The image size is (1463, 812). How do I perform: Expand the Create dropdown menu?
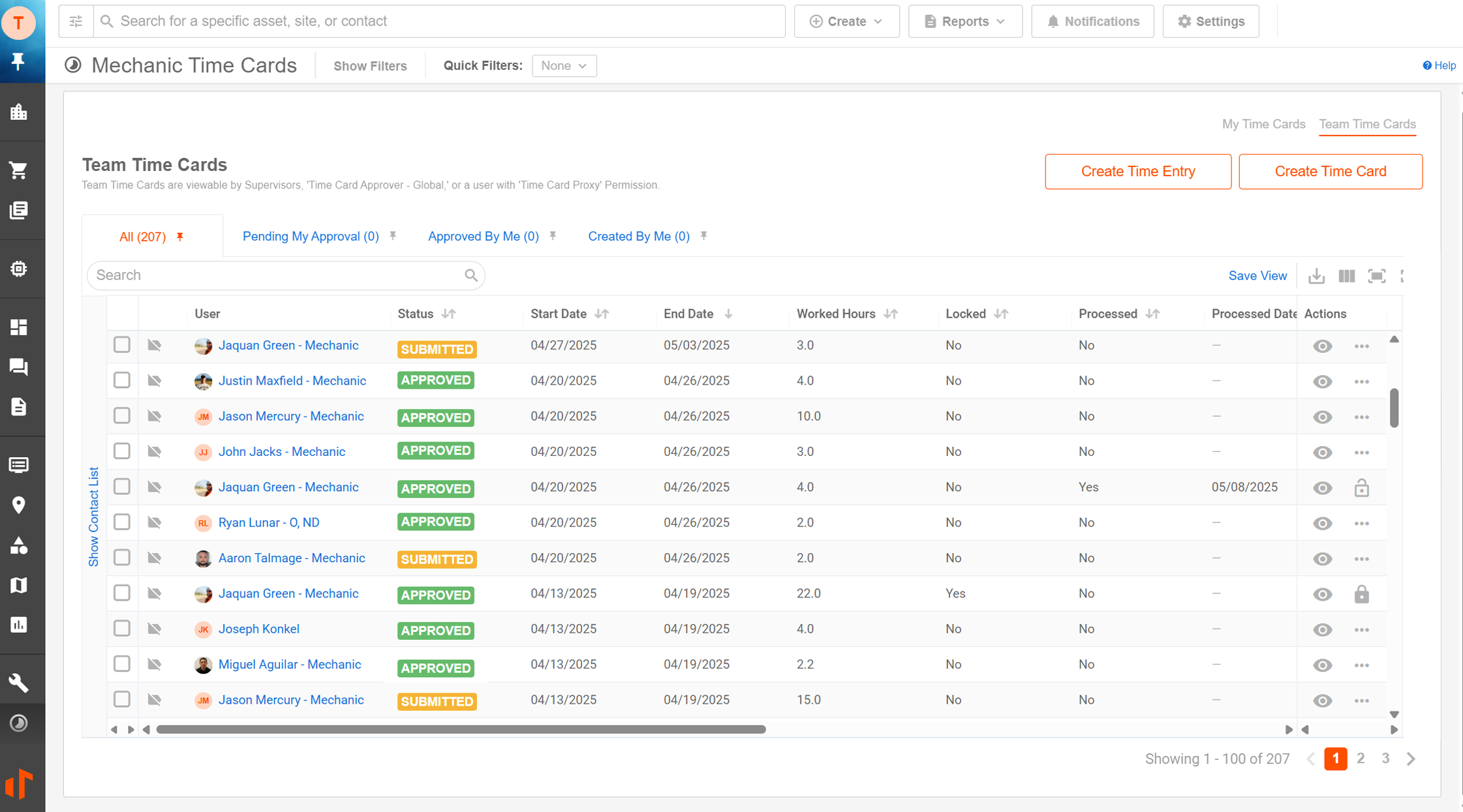point(846,22)
